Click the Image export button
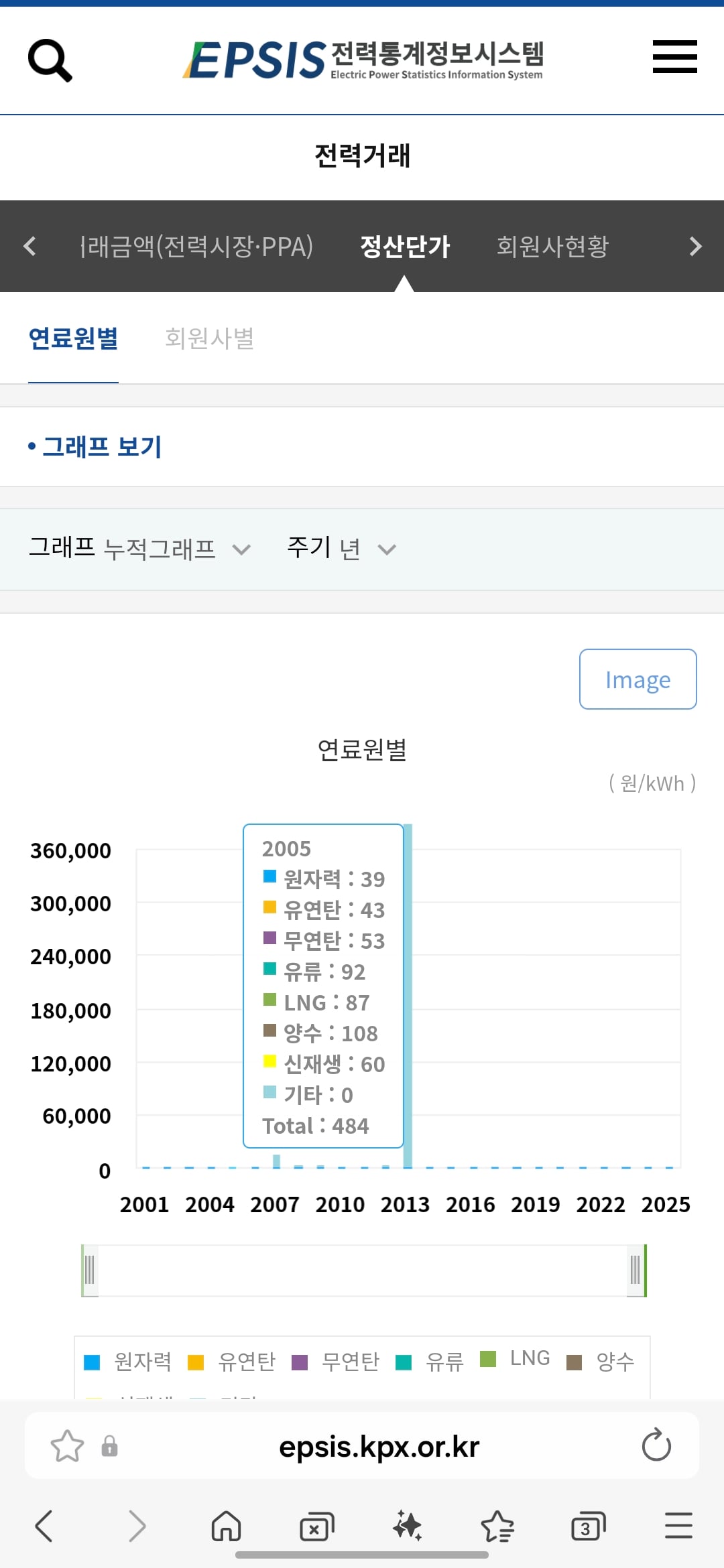 pos(638,679)
